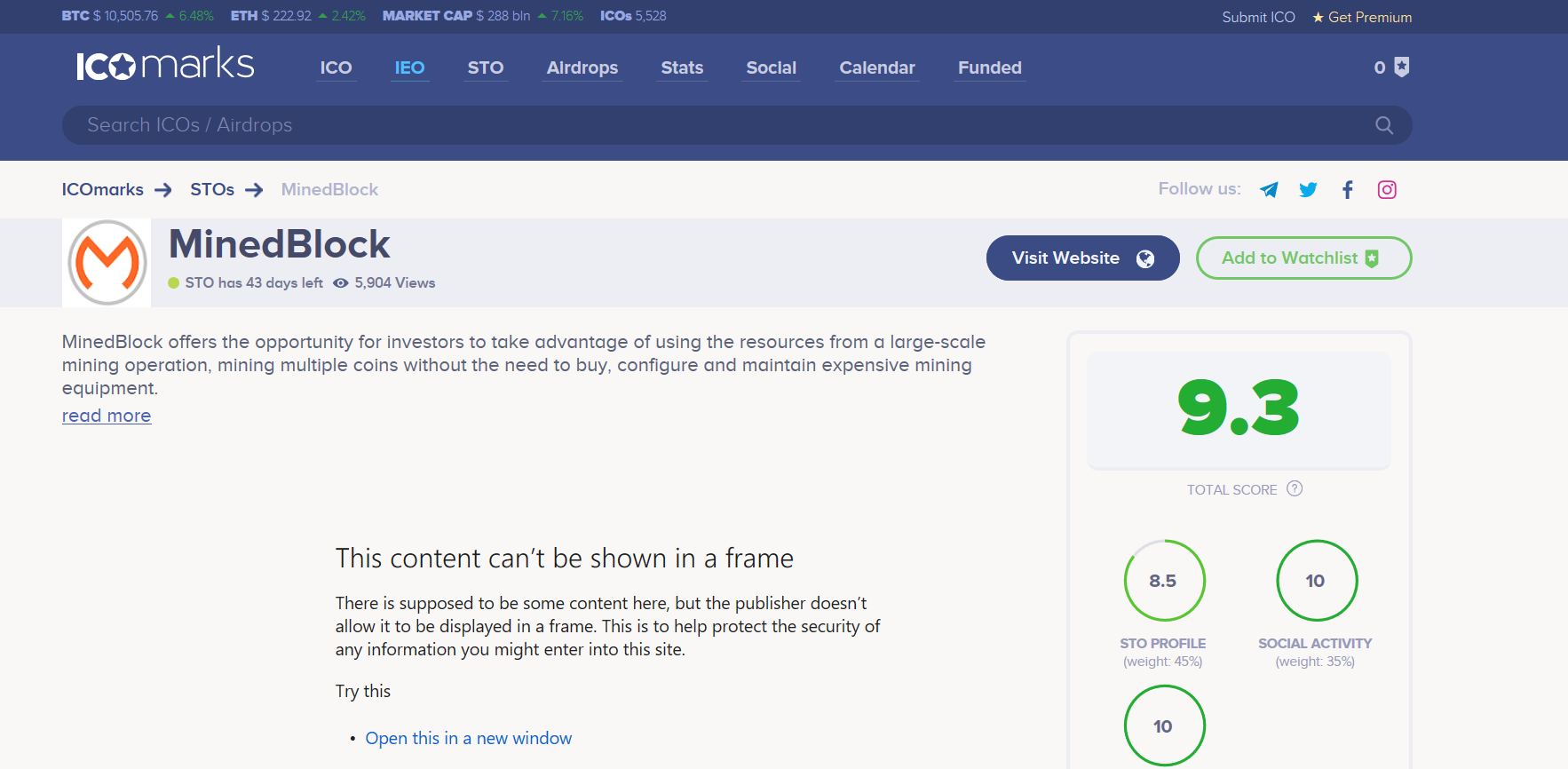
Task: Click the ICOs 5,528 counter
Action: (x=633, y=16)
